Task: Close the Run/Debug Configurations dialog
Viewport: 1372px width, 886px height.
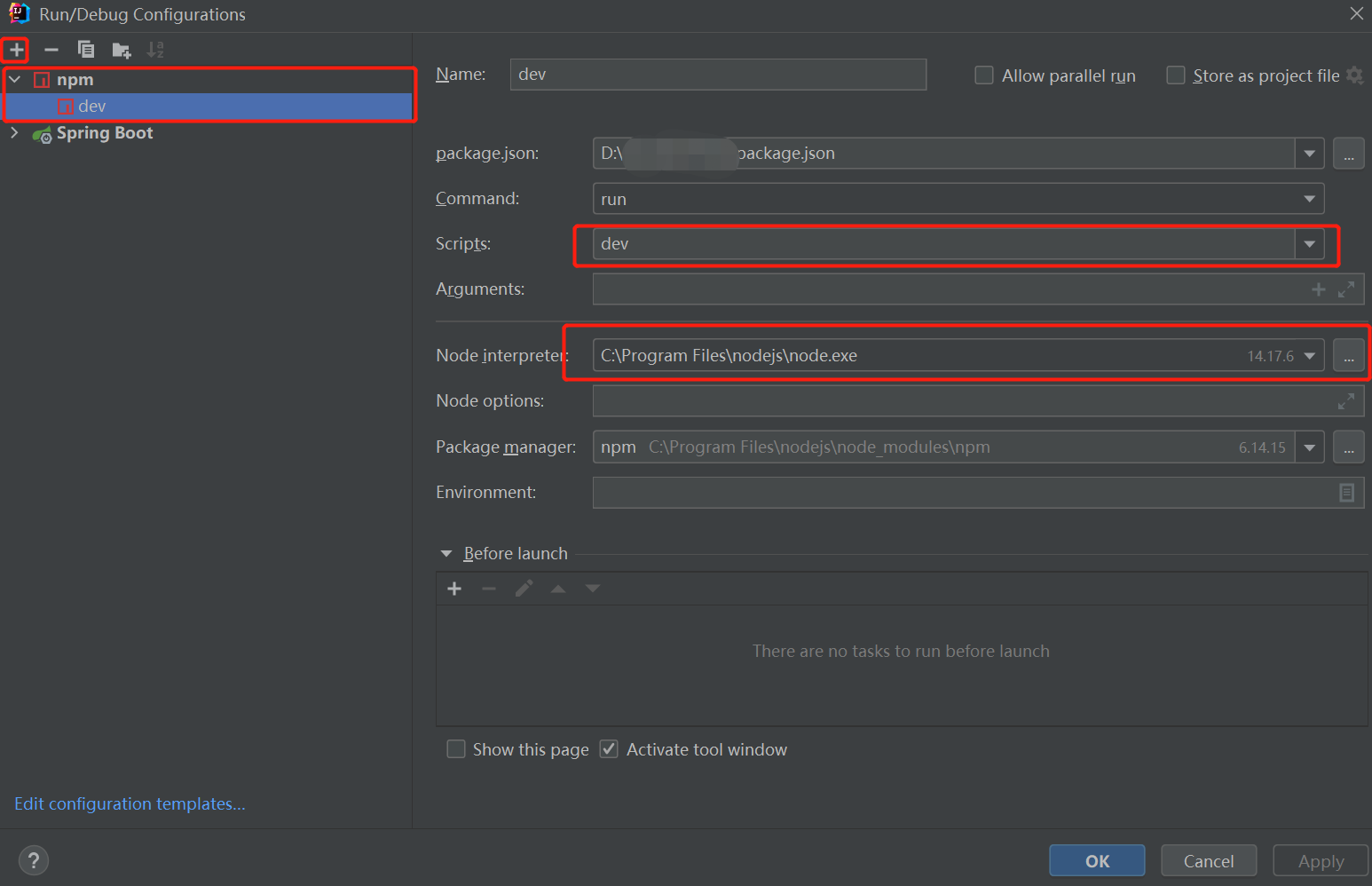Action: (1356, 13)
